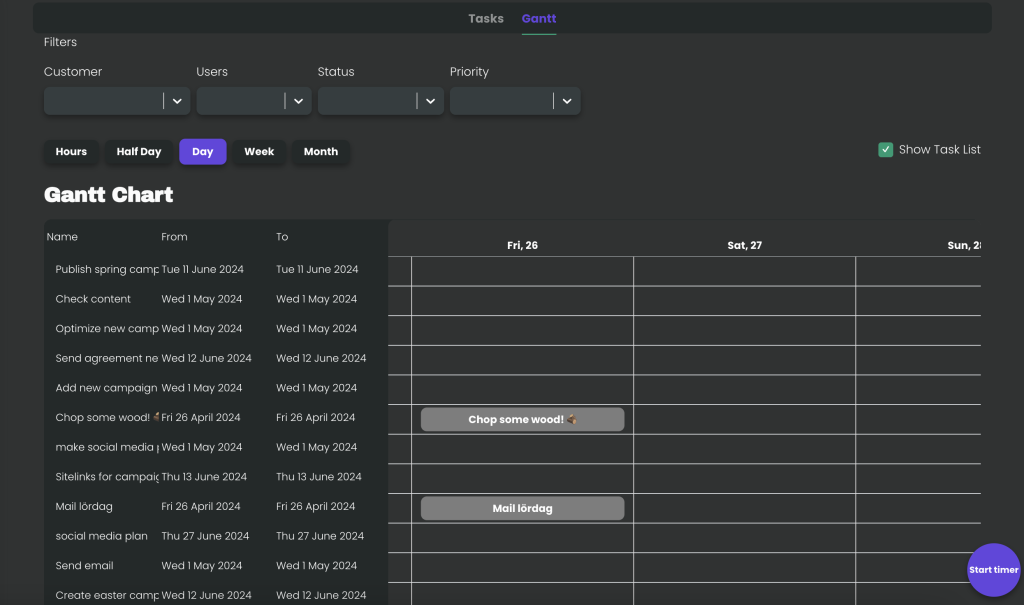This screenshot has width=1024, height=605.
Task: Uncheck the Show Task List checkbox
Action: click(886, 150)
